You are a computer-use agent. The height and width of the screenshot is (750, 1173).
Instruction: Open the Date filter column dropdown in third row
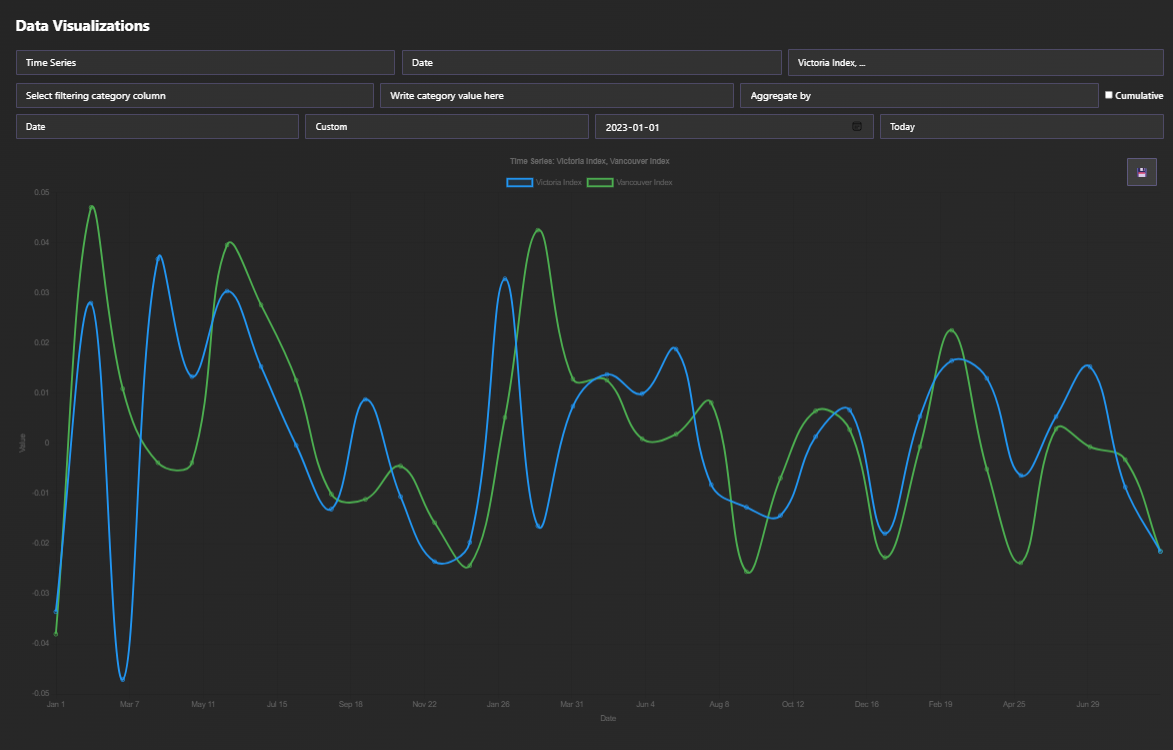click(x=157, y=127)
